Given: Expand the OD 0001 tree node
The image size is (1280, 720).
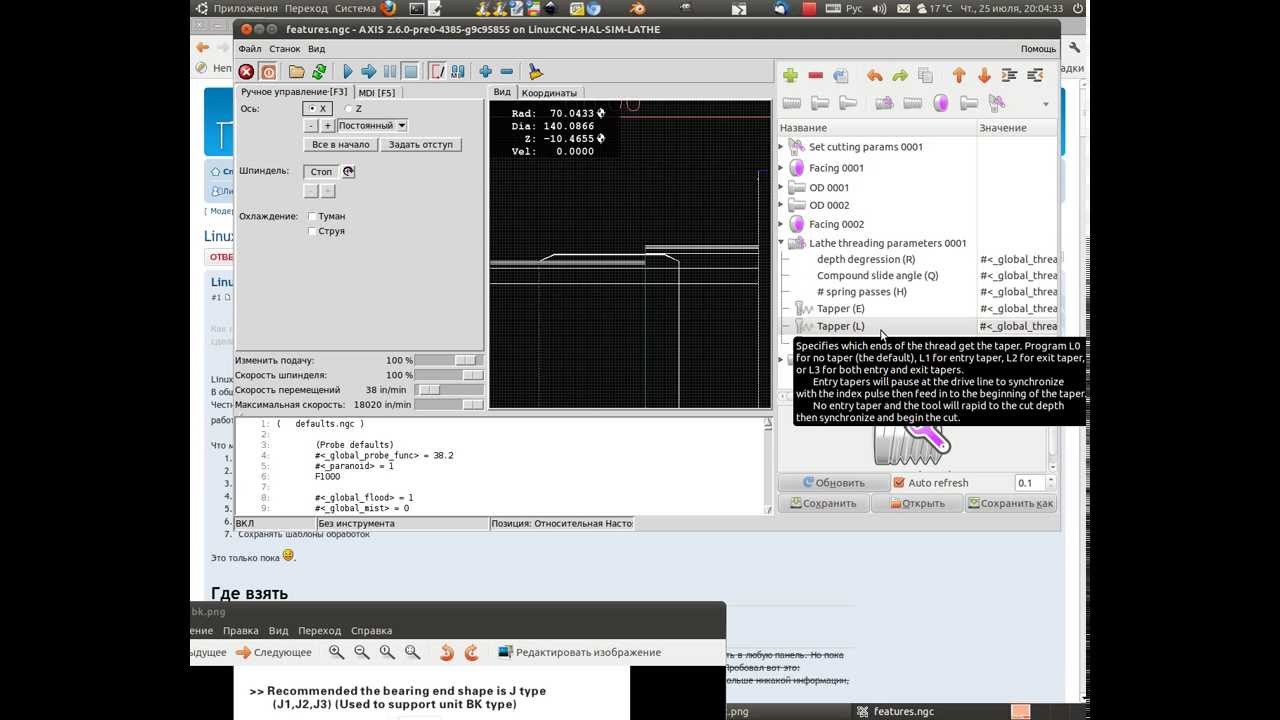Looking at the screenshot, I should 782,187.
